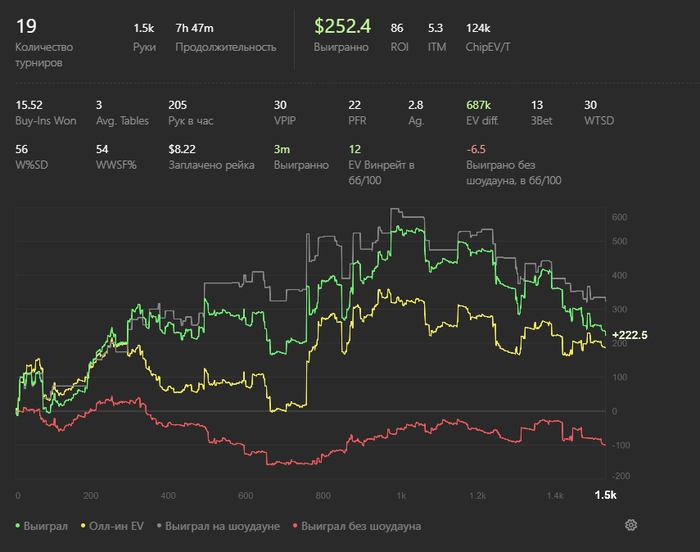700x552 pixels.
Task: Toggle the green Выиграл graph line
Action: click(42, 525)
